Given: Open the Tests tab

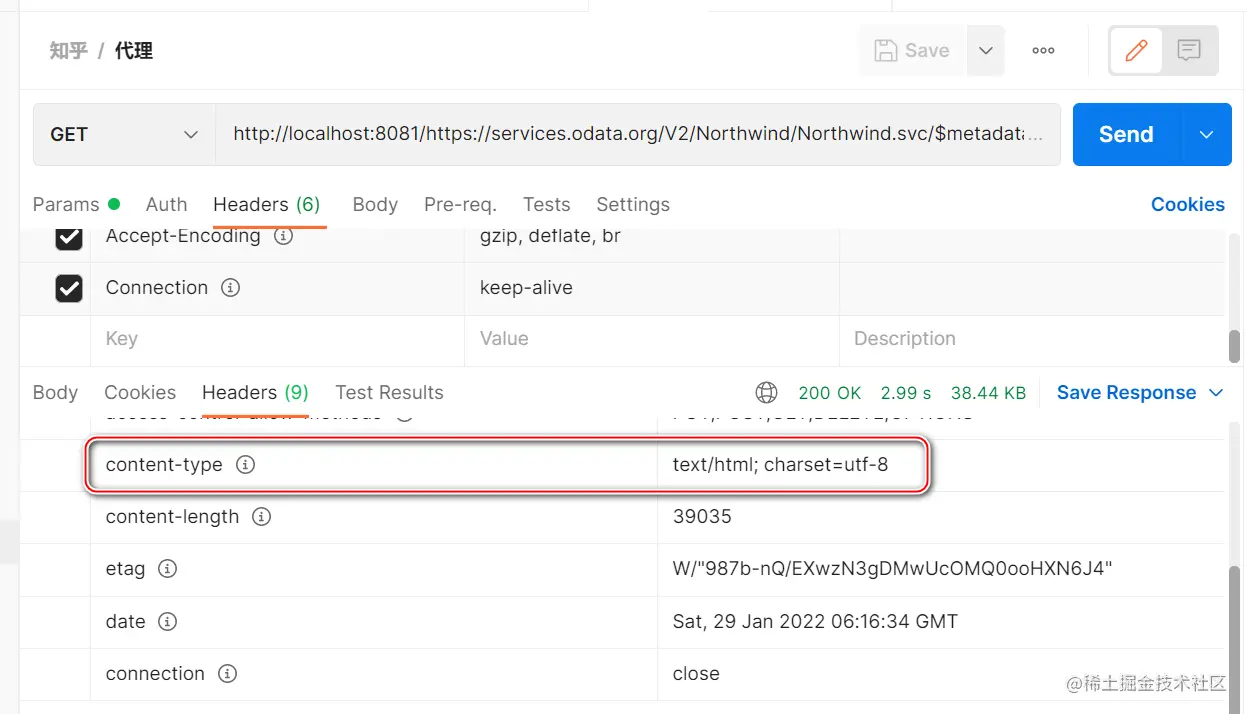Looking at the screenshot, I should point(546,204).
